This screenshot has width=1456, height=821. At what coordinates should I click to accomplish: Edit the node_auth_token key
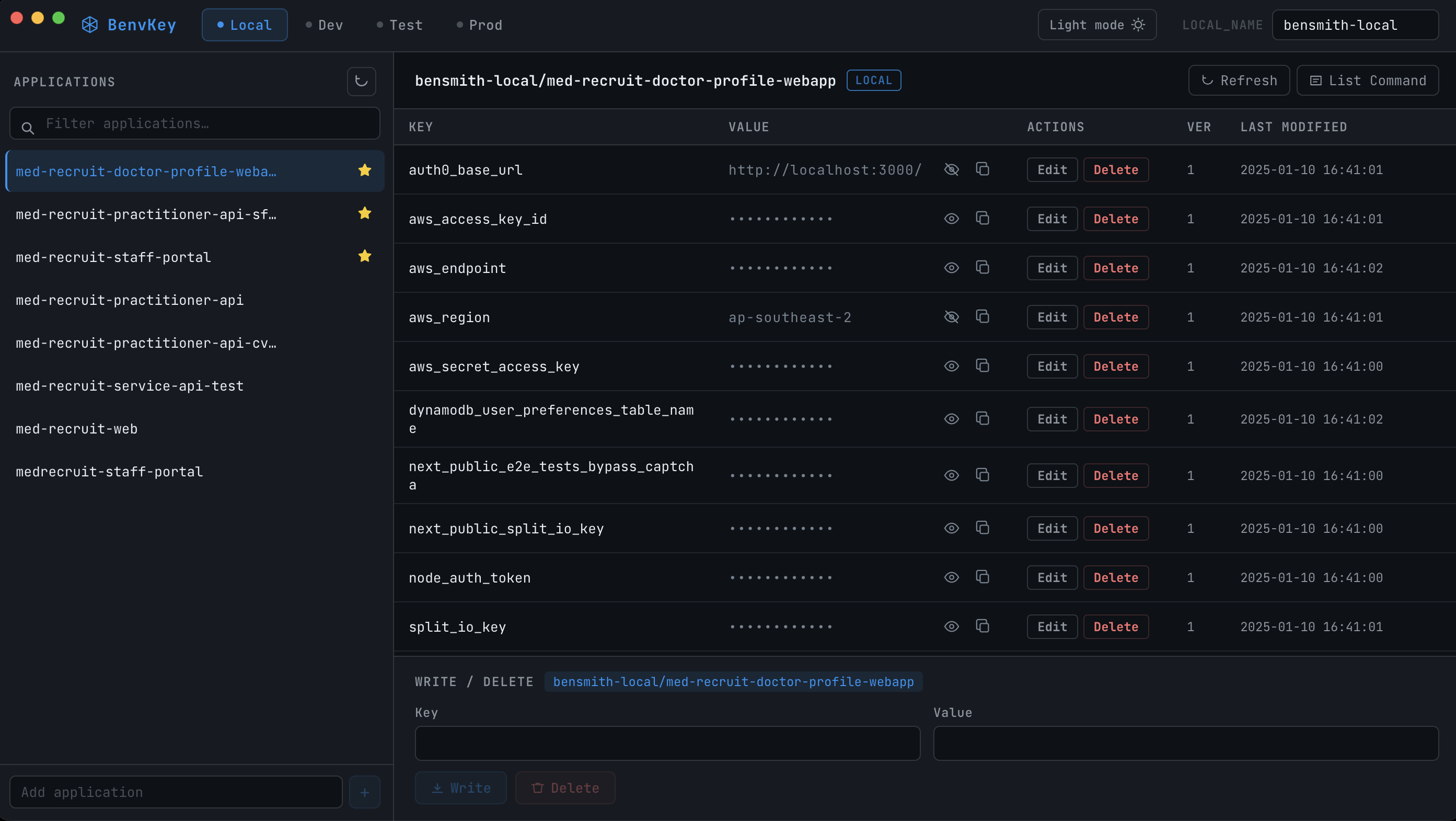pyautogui.click(x=1052, y=577)
